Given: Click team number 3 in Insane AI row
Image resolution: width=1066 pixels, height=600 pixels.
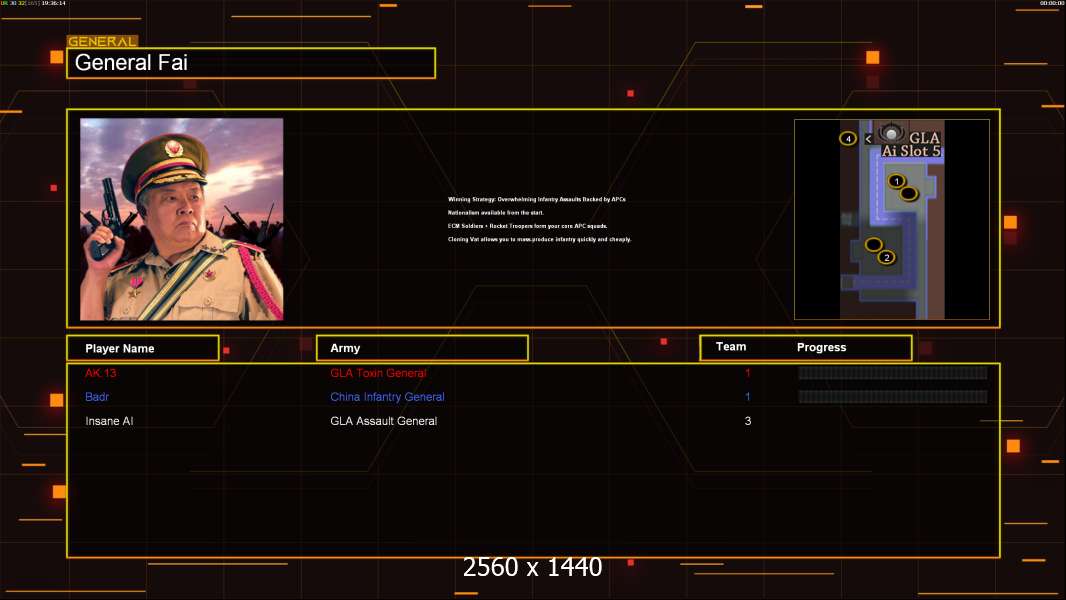Looking at the screenshot, I should [748, 421].
